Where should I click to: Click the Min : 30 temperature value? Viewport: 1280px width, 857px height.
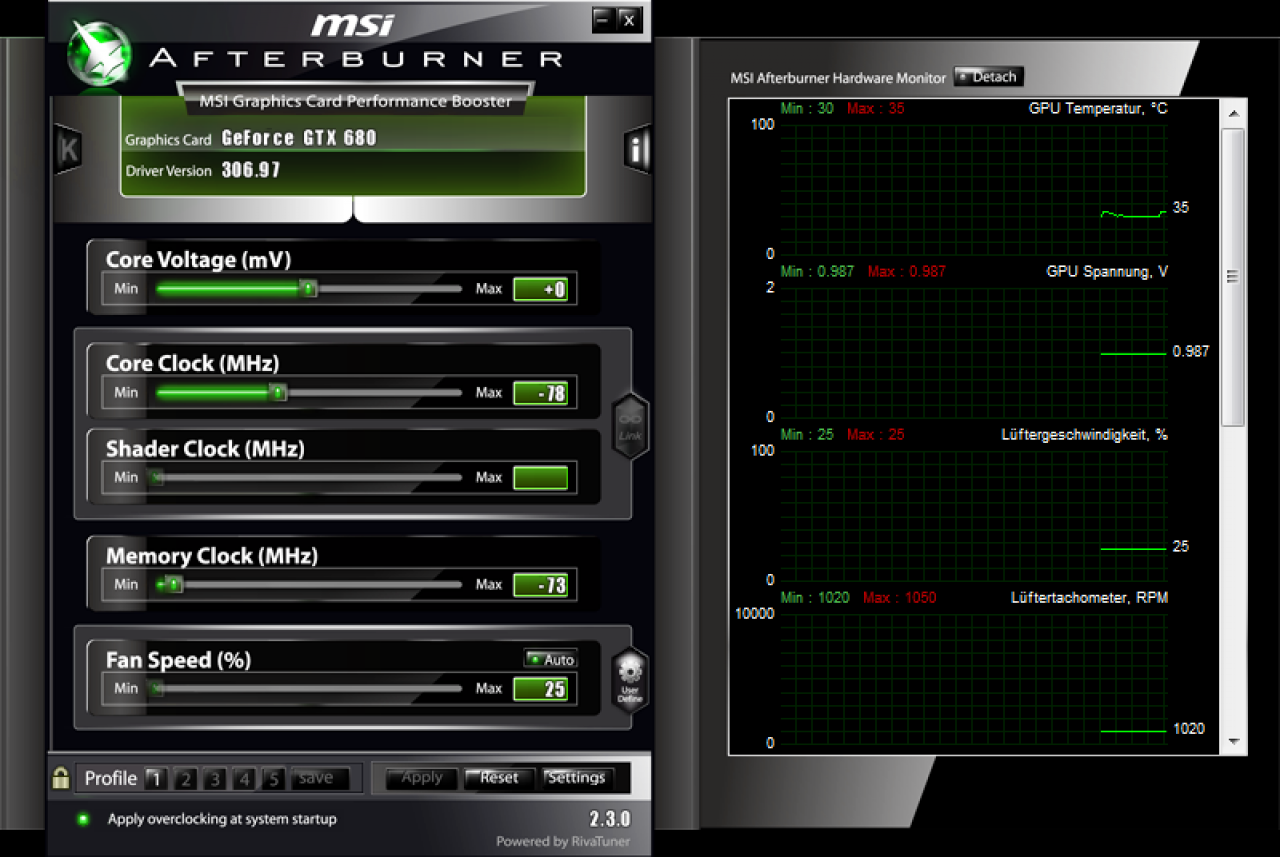[x=807, y=108]
